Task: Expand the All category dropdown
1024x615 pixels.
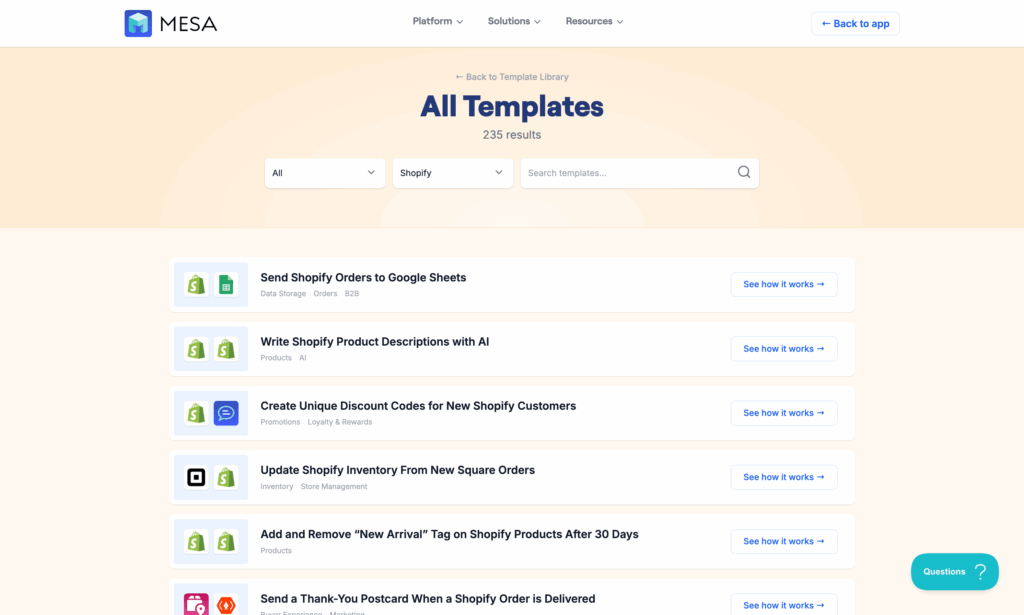Action: (x=325, y=173)
